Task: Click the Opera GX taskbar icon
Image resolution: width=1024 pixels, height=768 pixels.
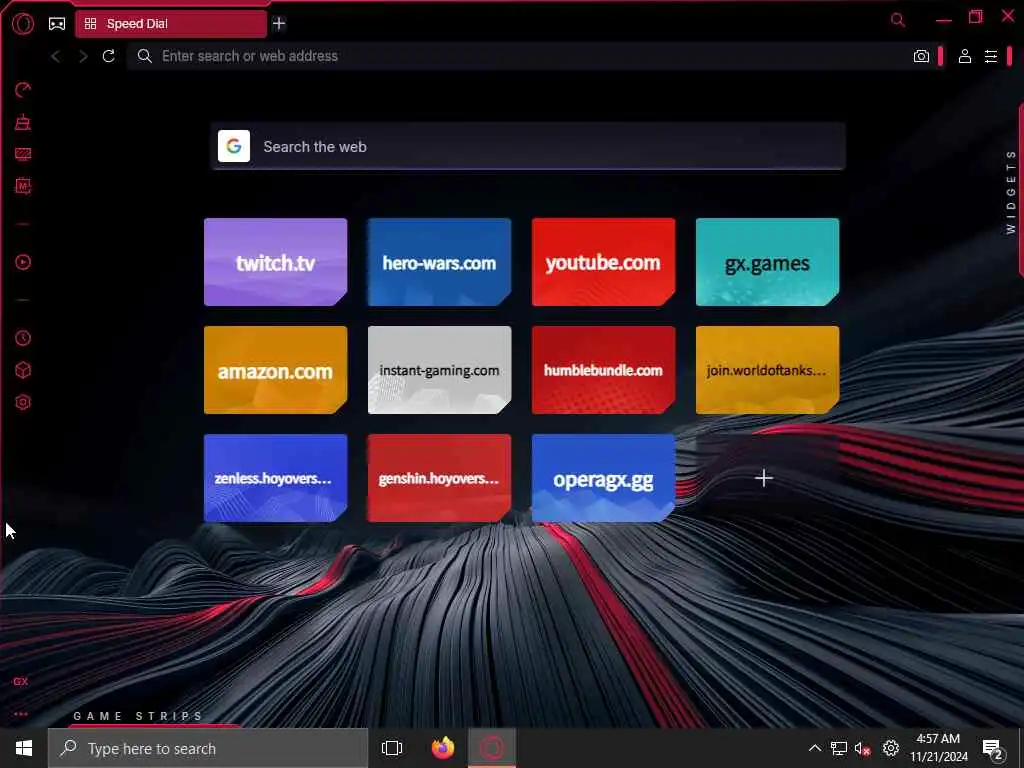Action: pyautogui.click(x=492, y=748)
